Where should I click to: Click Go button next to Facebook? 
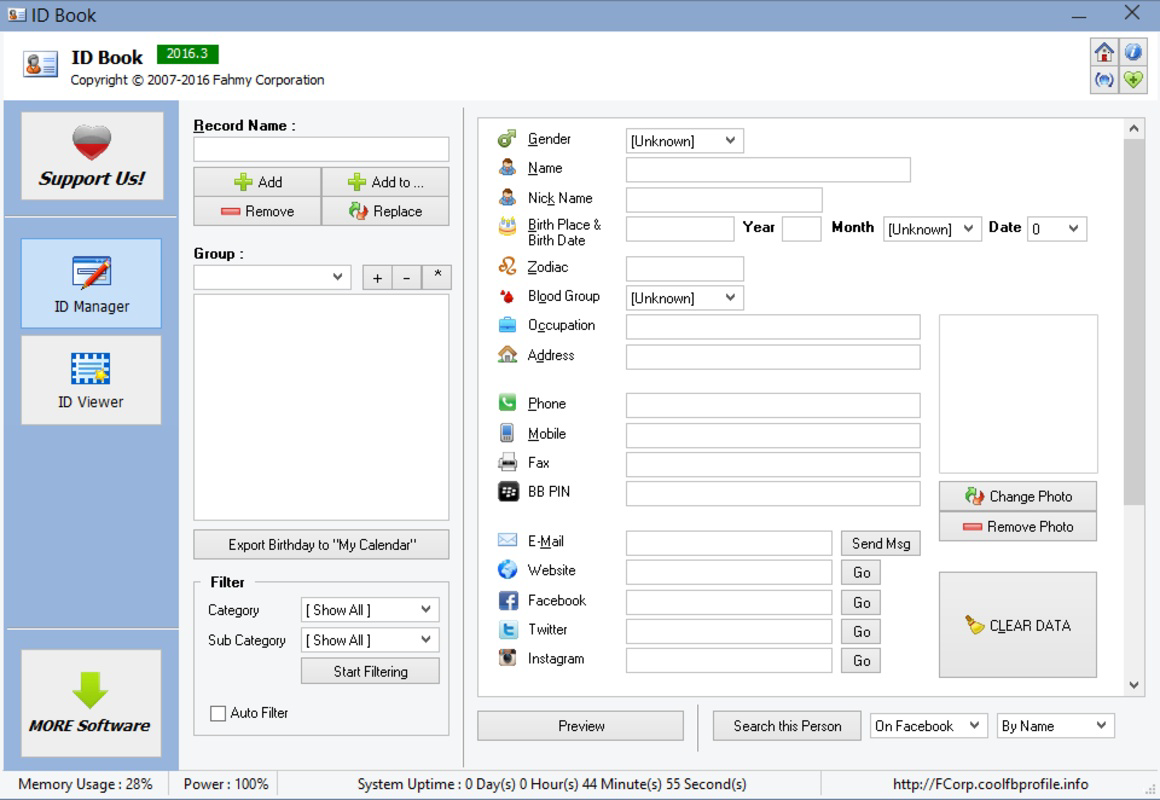[861, 602]
